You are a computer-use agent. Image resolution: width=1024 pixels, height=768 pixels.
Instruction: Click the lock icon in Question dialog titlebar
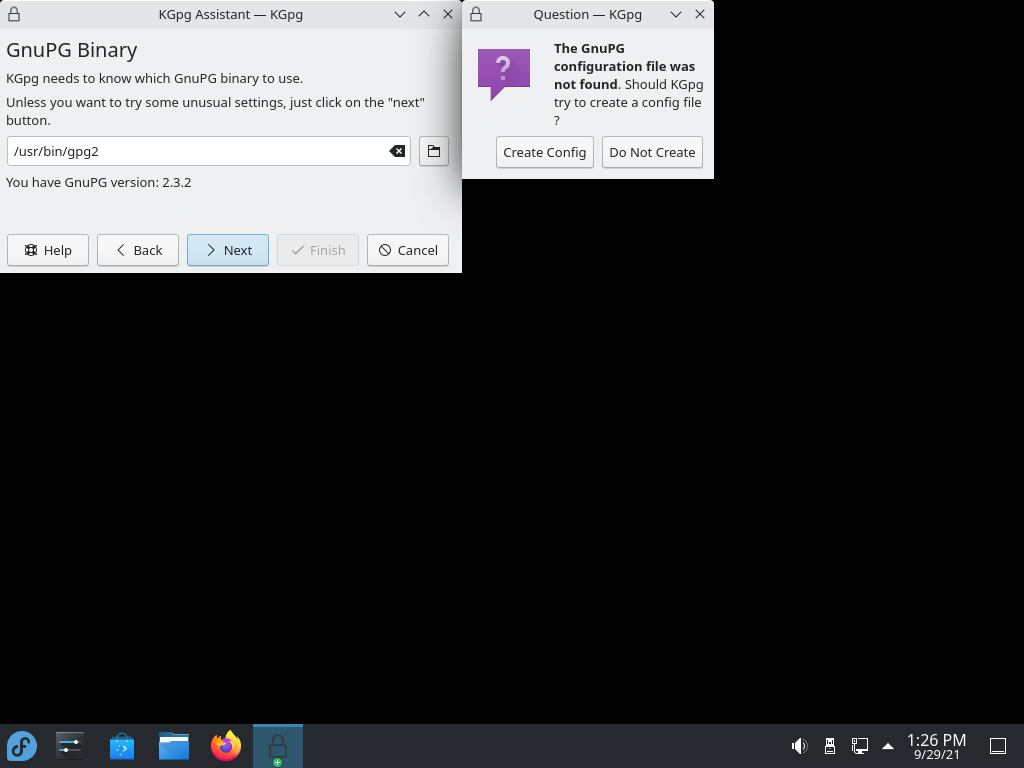point(476,14)
